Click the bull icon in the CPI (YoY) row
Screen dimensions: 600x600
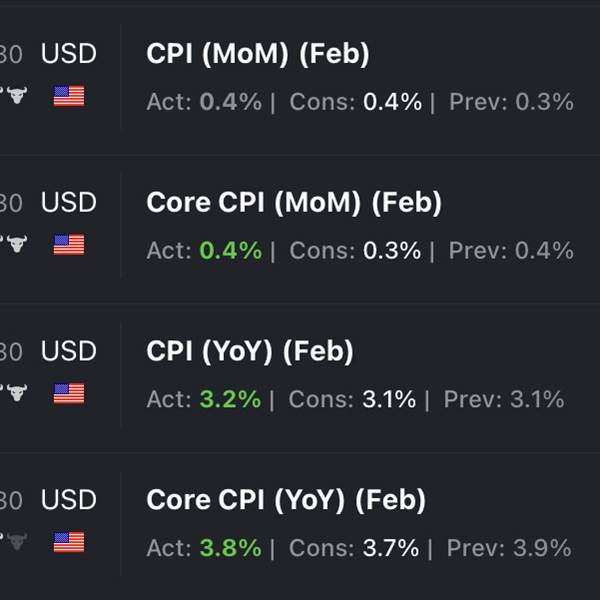[17, 393]
